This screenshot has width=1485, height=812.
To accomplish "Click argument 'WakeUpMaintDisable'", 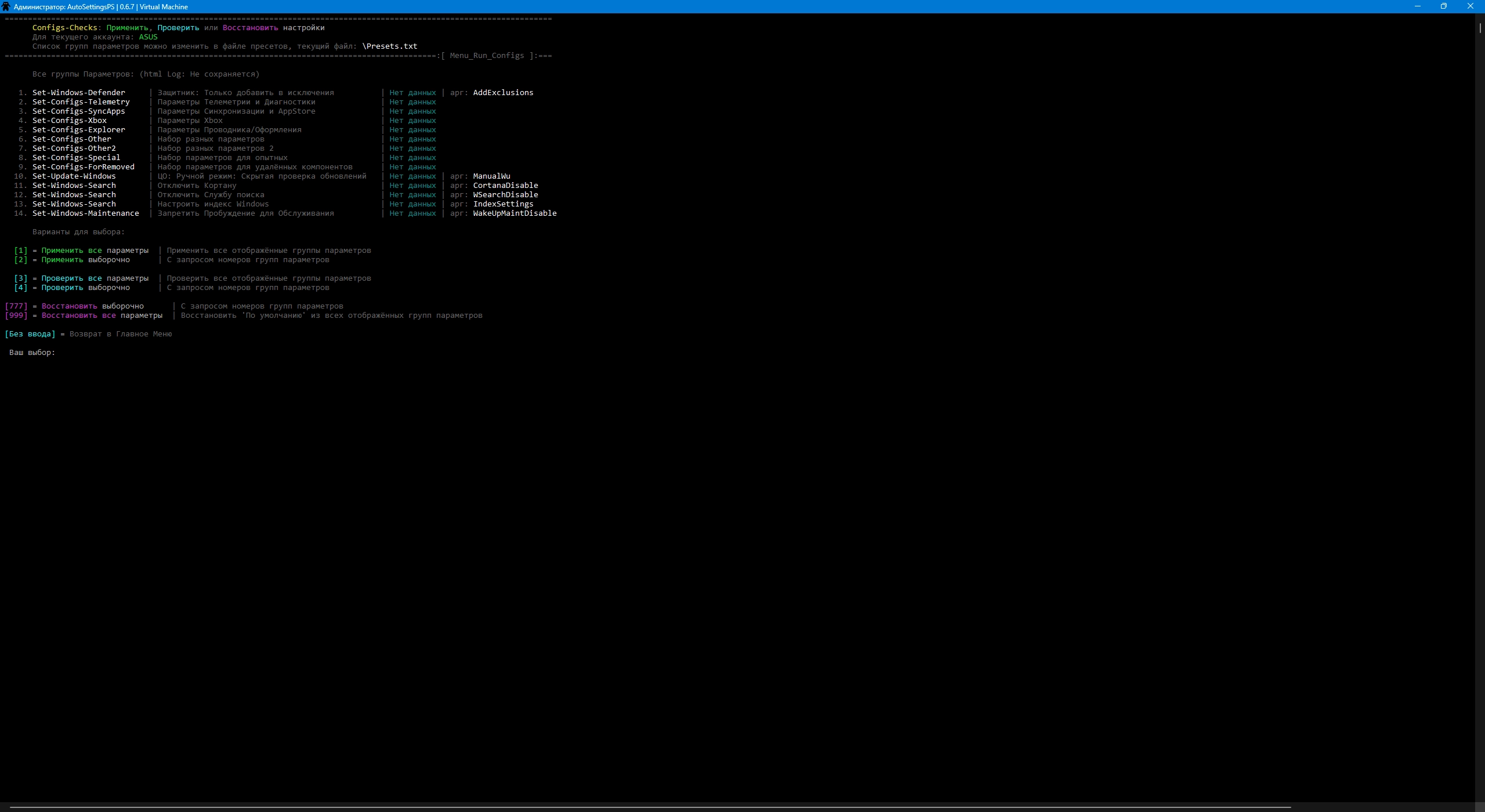I will coord(515,213).
